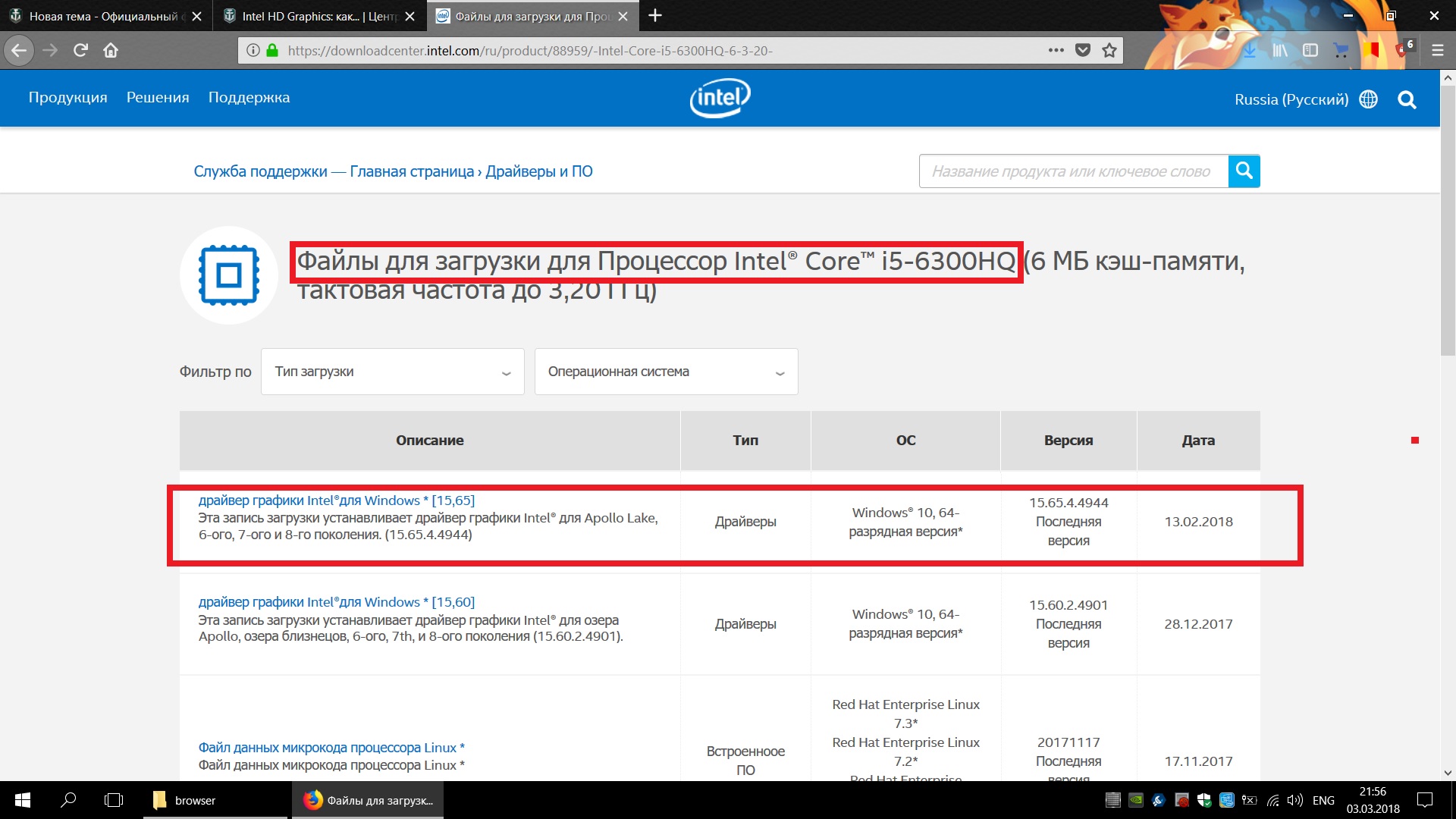
Task: Open the Firefox downloads panel
Action: 1249,51
